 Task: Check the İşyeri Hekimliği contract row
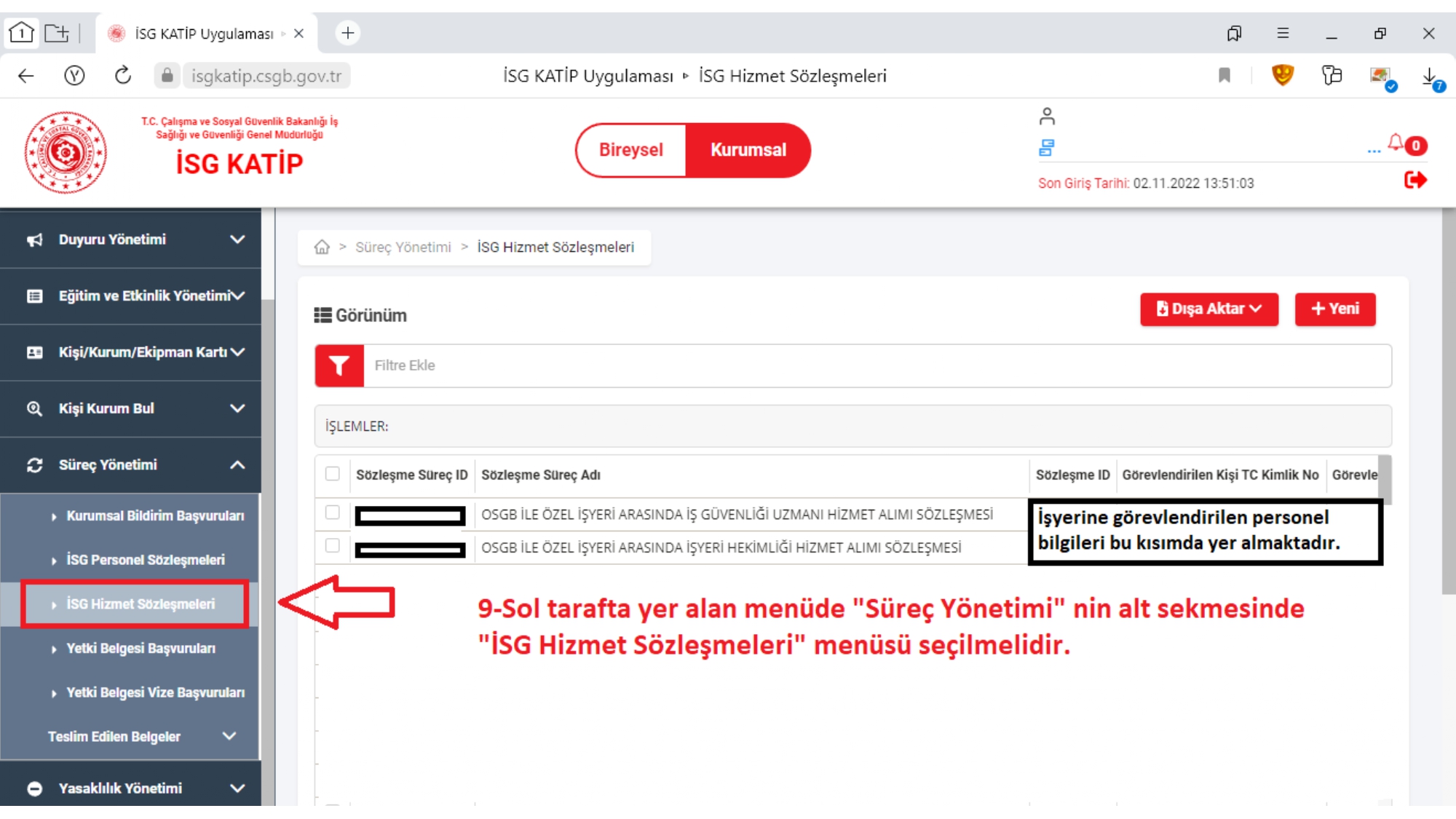click(333, 546)
